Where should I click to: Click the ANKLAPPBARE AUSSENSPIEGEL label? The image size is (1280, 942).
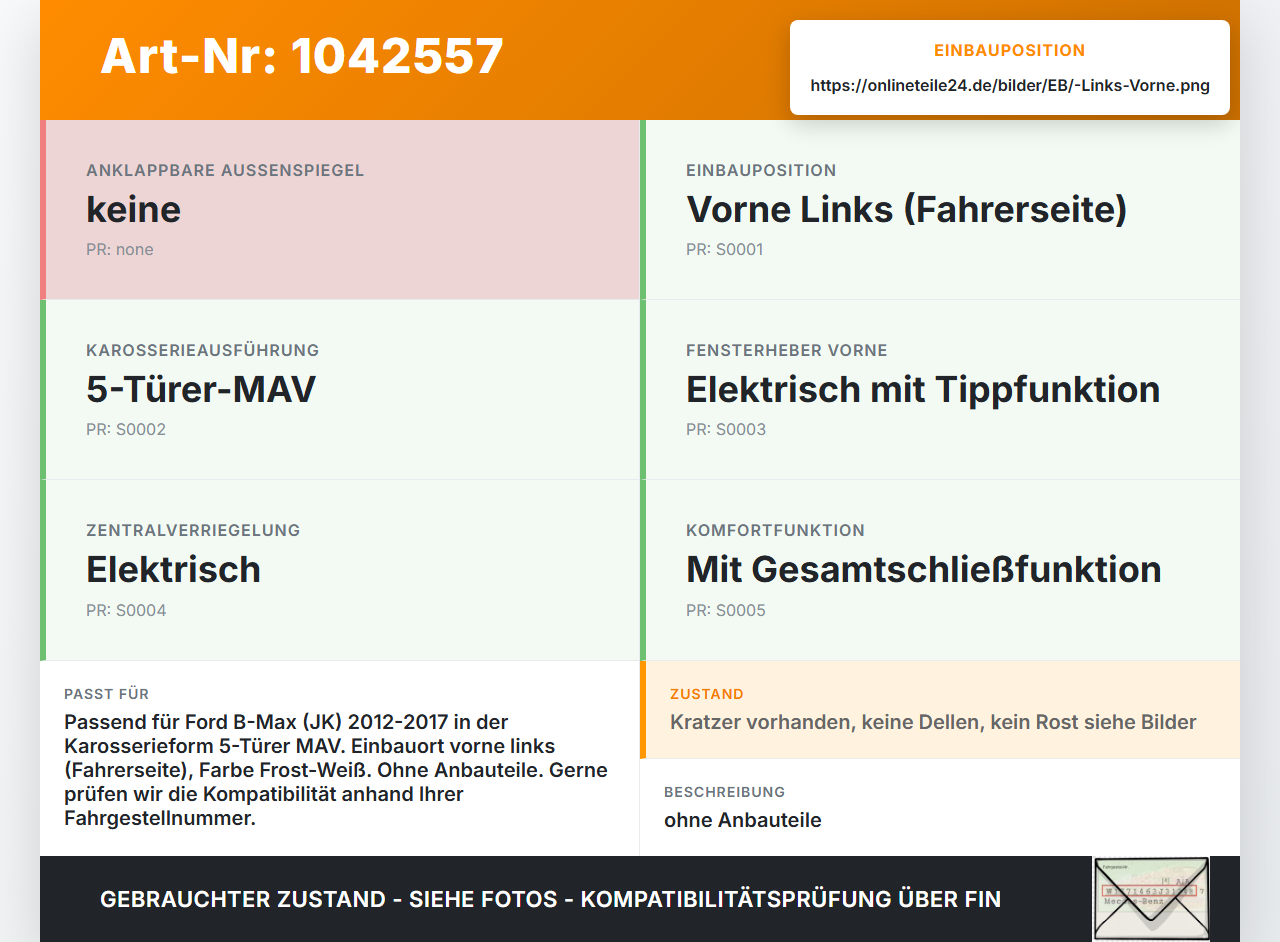(x=225, y=170)
